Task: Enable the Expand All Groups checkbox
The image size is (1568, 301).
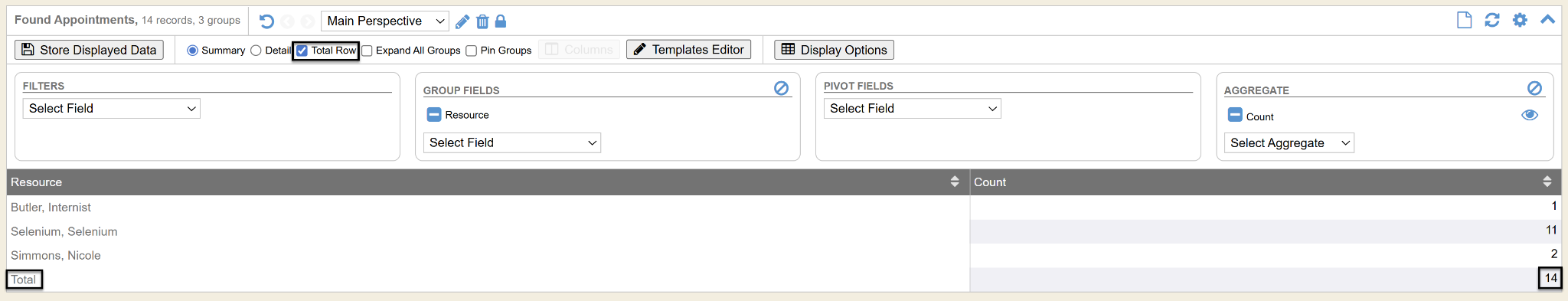Action: pyautogui.click(x=367, y=51)
